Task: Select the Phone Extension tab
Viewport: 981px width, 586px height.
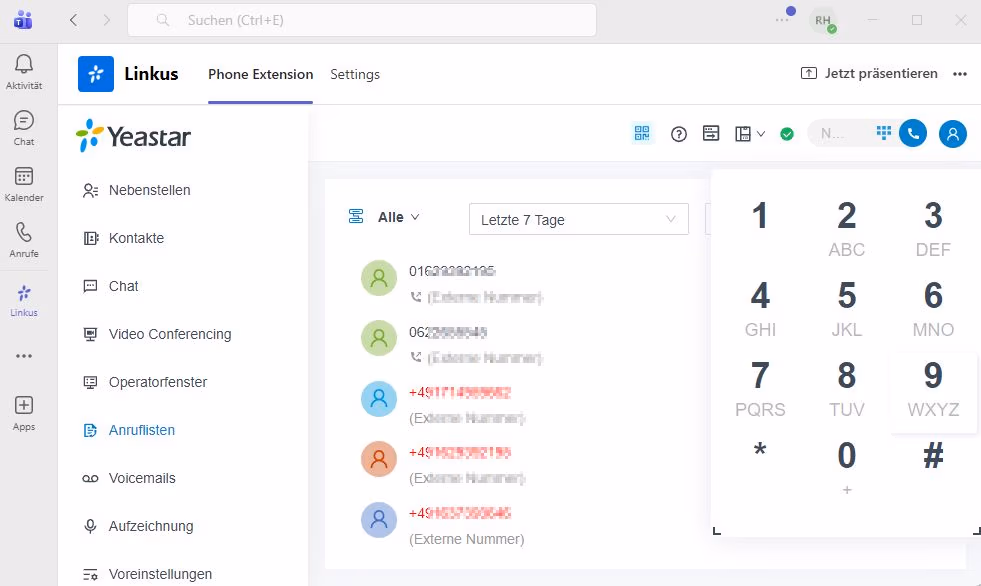Action: [260, 74]
